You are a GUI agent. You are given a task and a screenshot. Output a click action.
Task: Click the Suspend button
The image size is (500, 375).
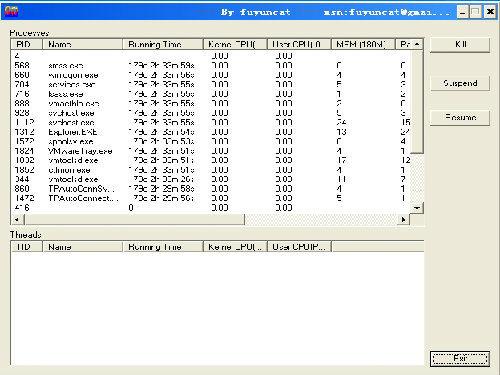(x=460, y=83)
